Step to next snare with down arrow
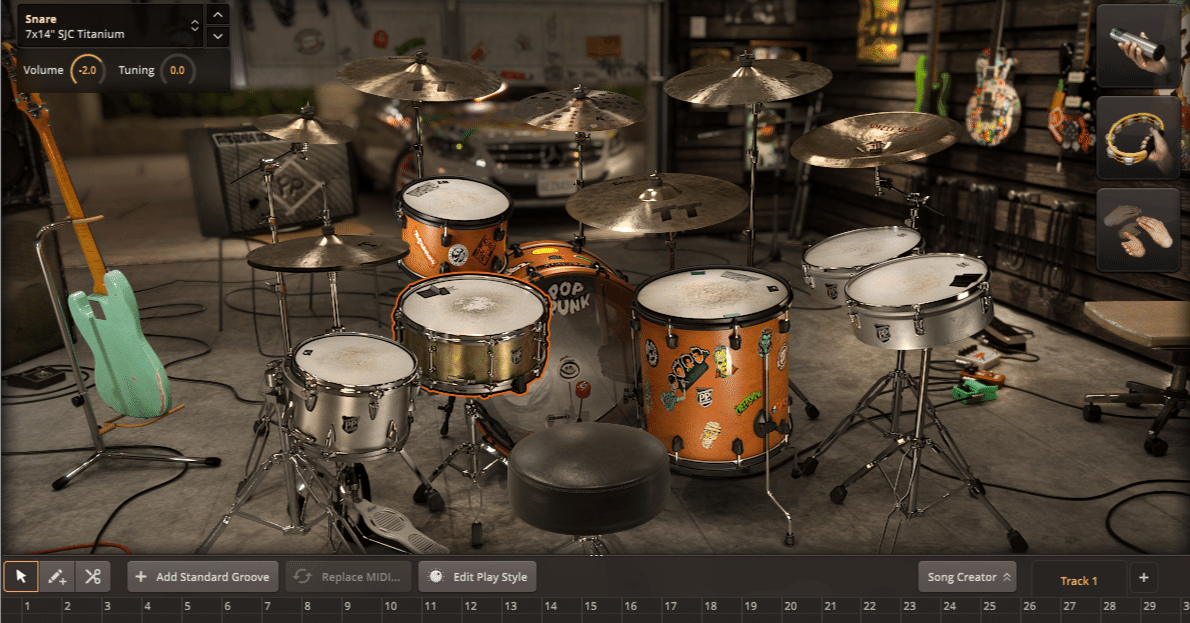1190x623 pixels. (x=218, y=36)
